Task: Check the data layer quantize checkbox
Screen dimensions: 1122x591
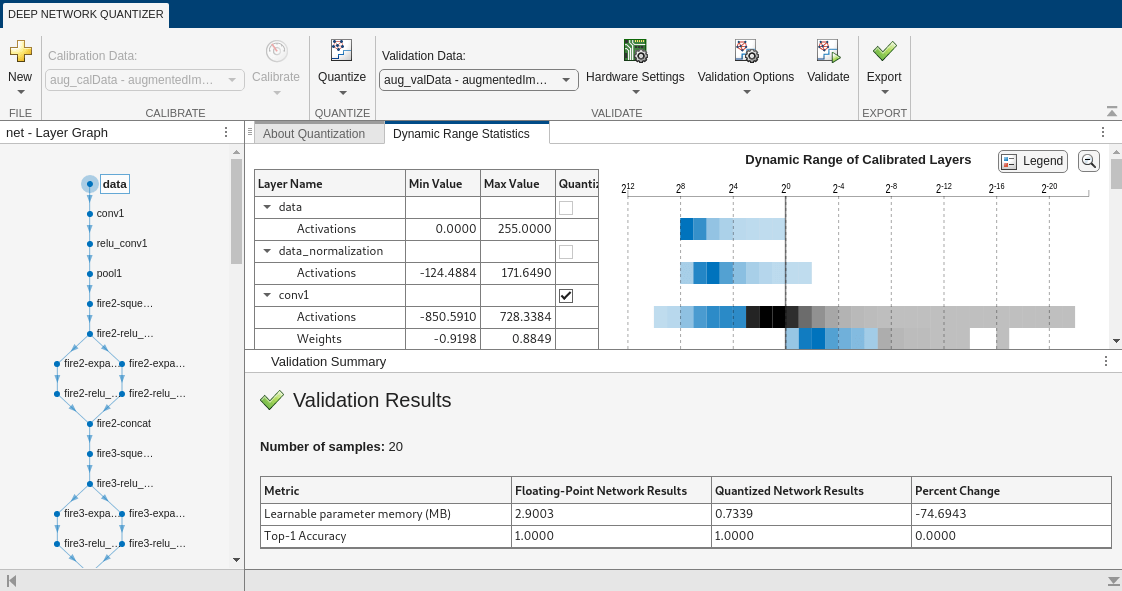Action: pyautogui.click(x=566, y=207)
